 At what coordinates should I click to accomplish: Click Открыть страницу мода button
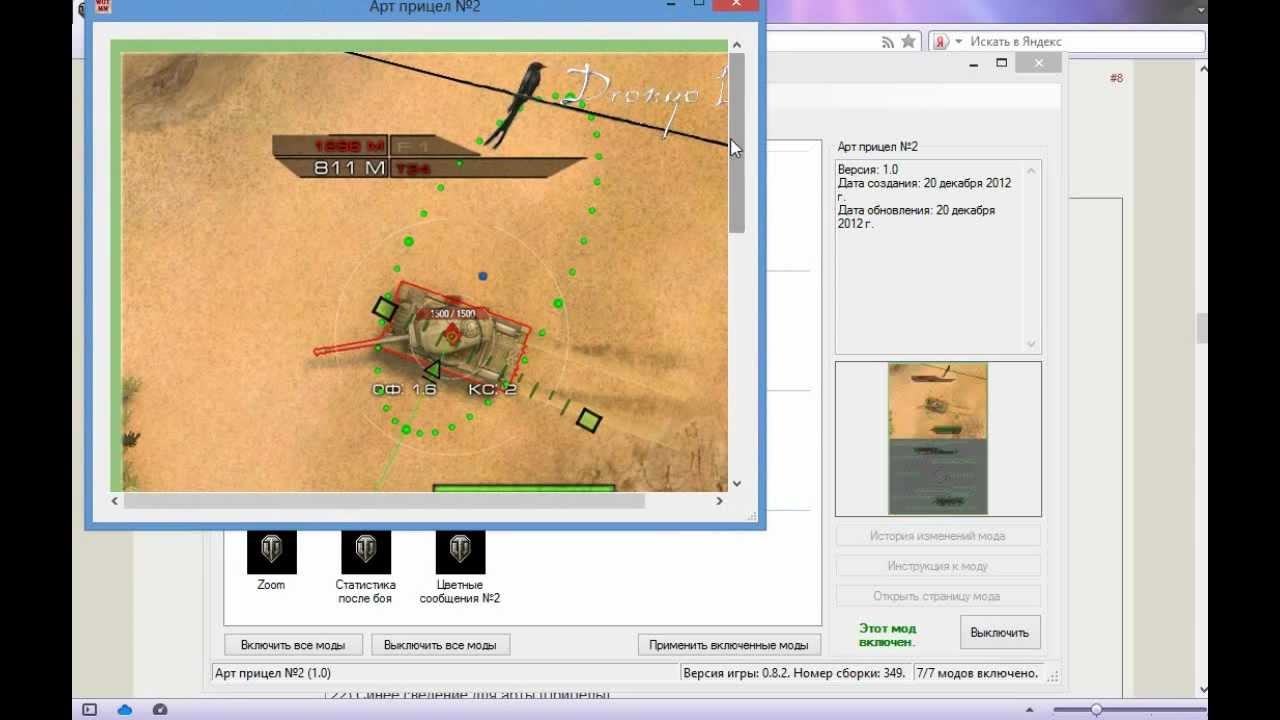tap(937, 596)
